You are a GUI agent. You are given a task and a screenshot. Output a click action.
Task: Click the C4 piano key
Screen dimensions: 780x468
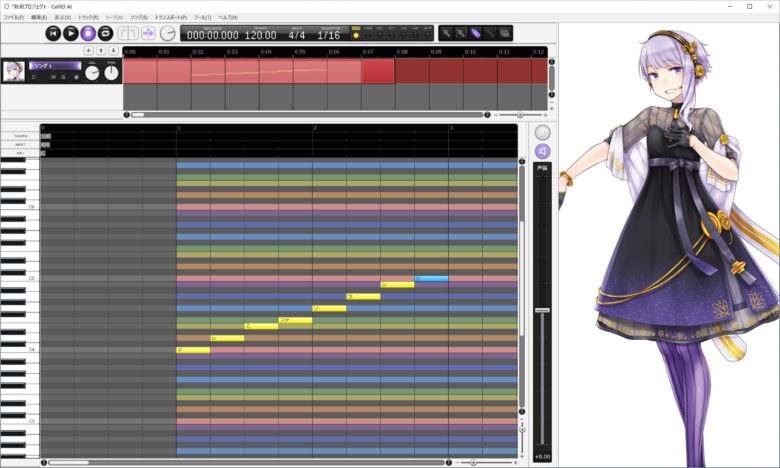tap(20, 350)
